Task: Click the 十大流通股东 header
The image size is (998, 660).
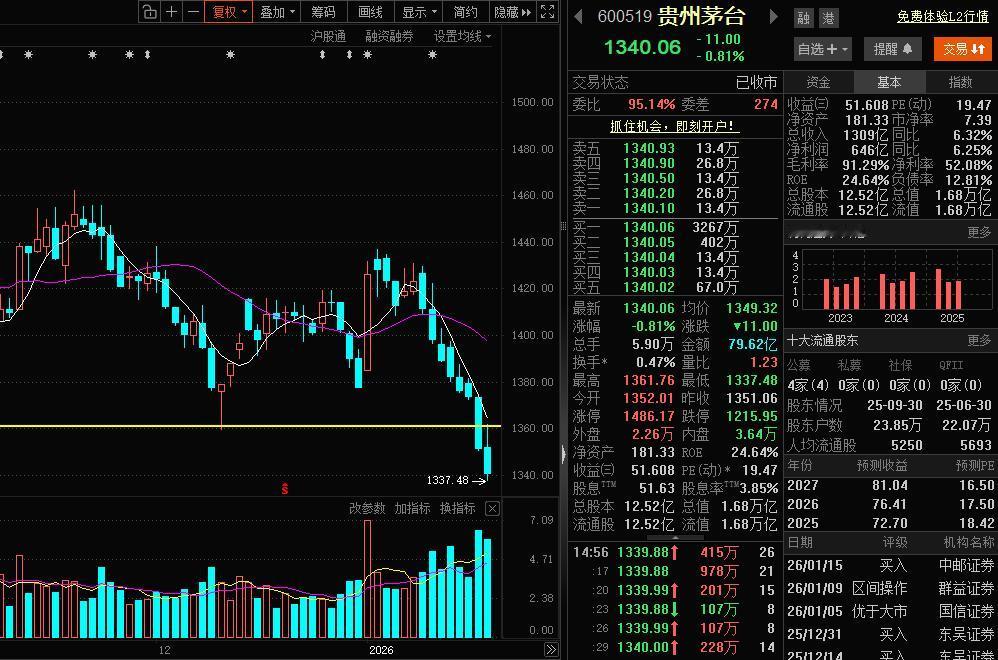Action: pos(822,341)
